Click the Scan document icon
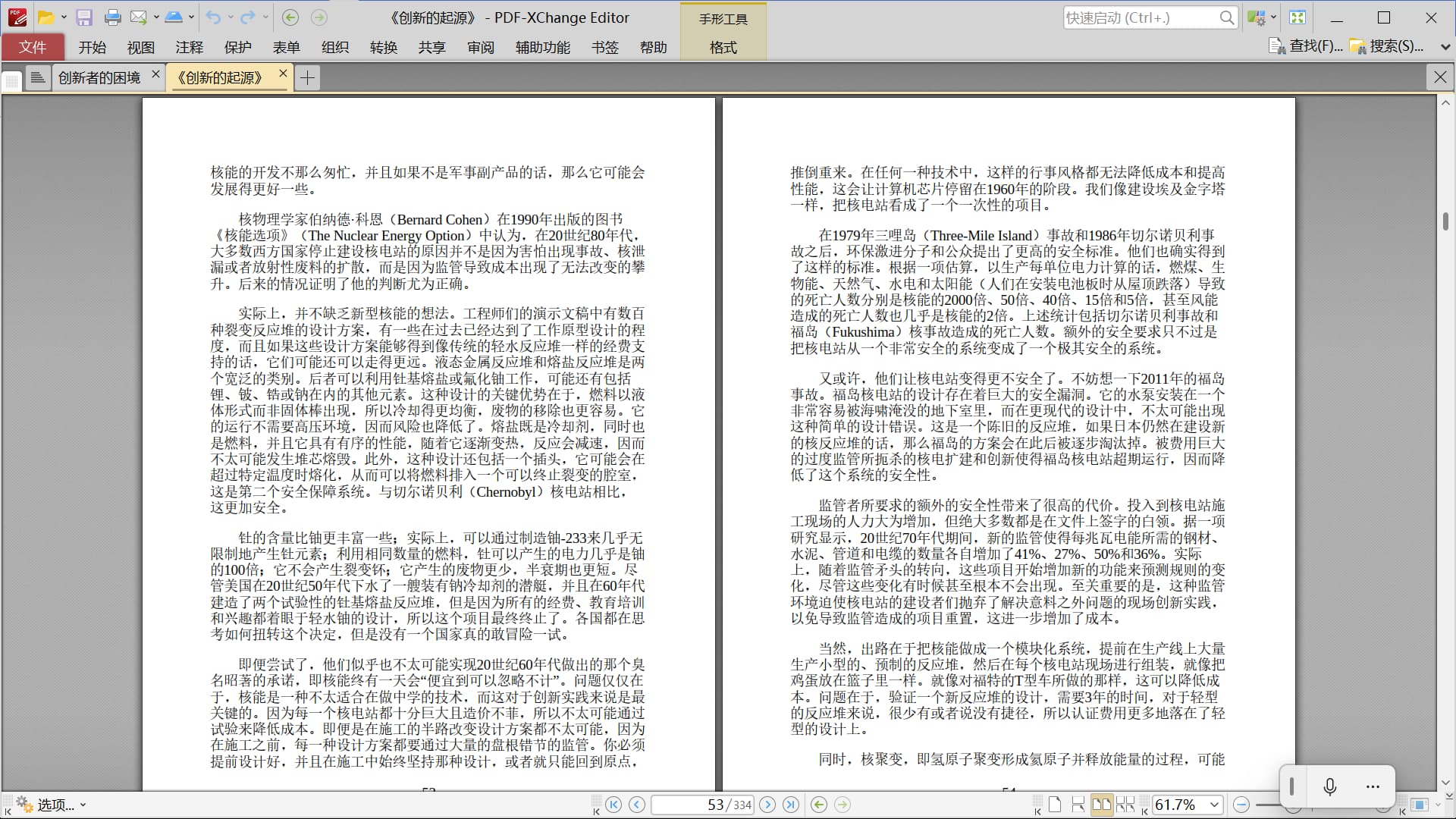Image resolution: width=1456 pixels, height=819 pixels. tap(174, 17)
